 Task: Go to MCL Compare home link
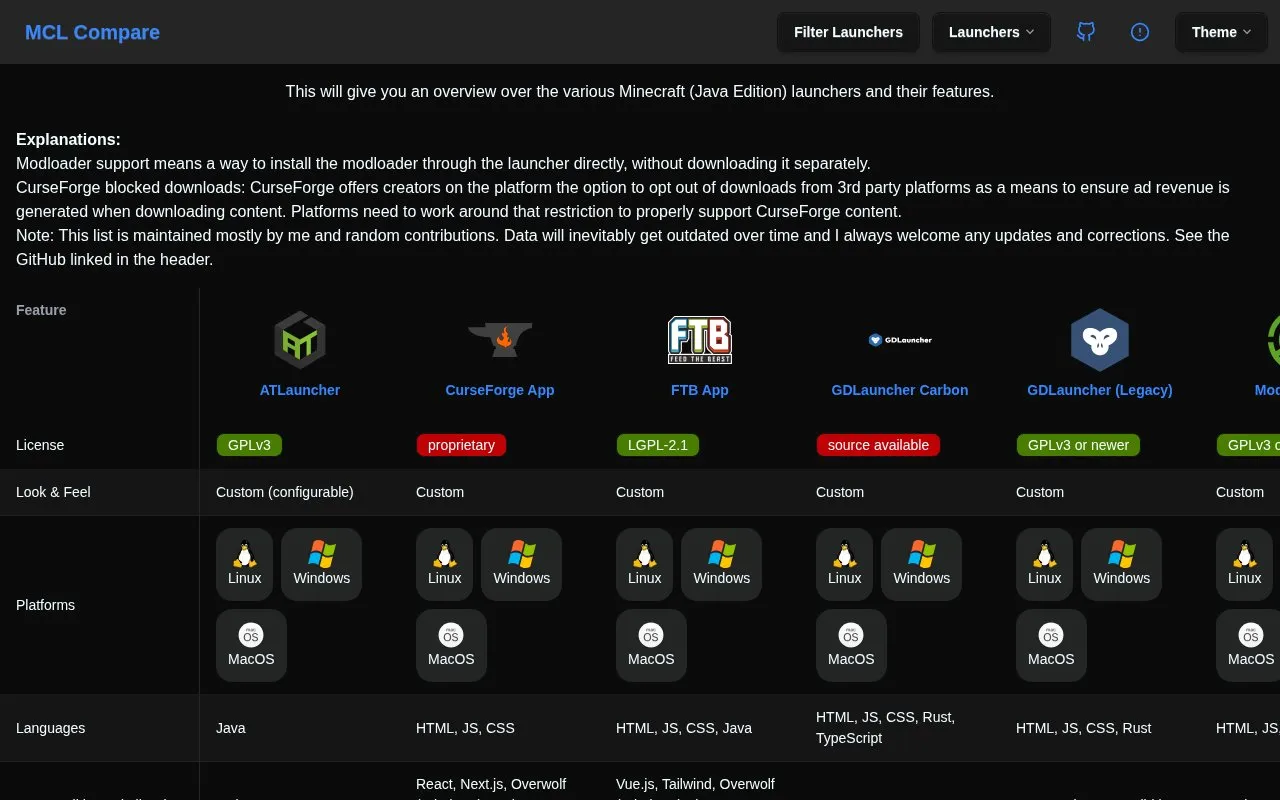(x=92, y=32)
